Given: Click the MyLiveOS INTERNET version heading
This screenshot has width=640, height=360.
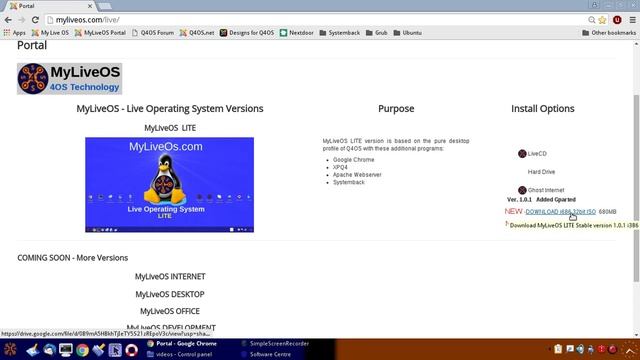Looking at the screenshot, I should (170, 276).
